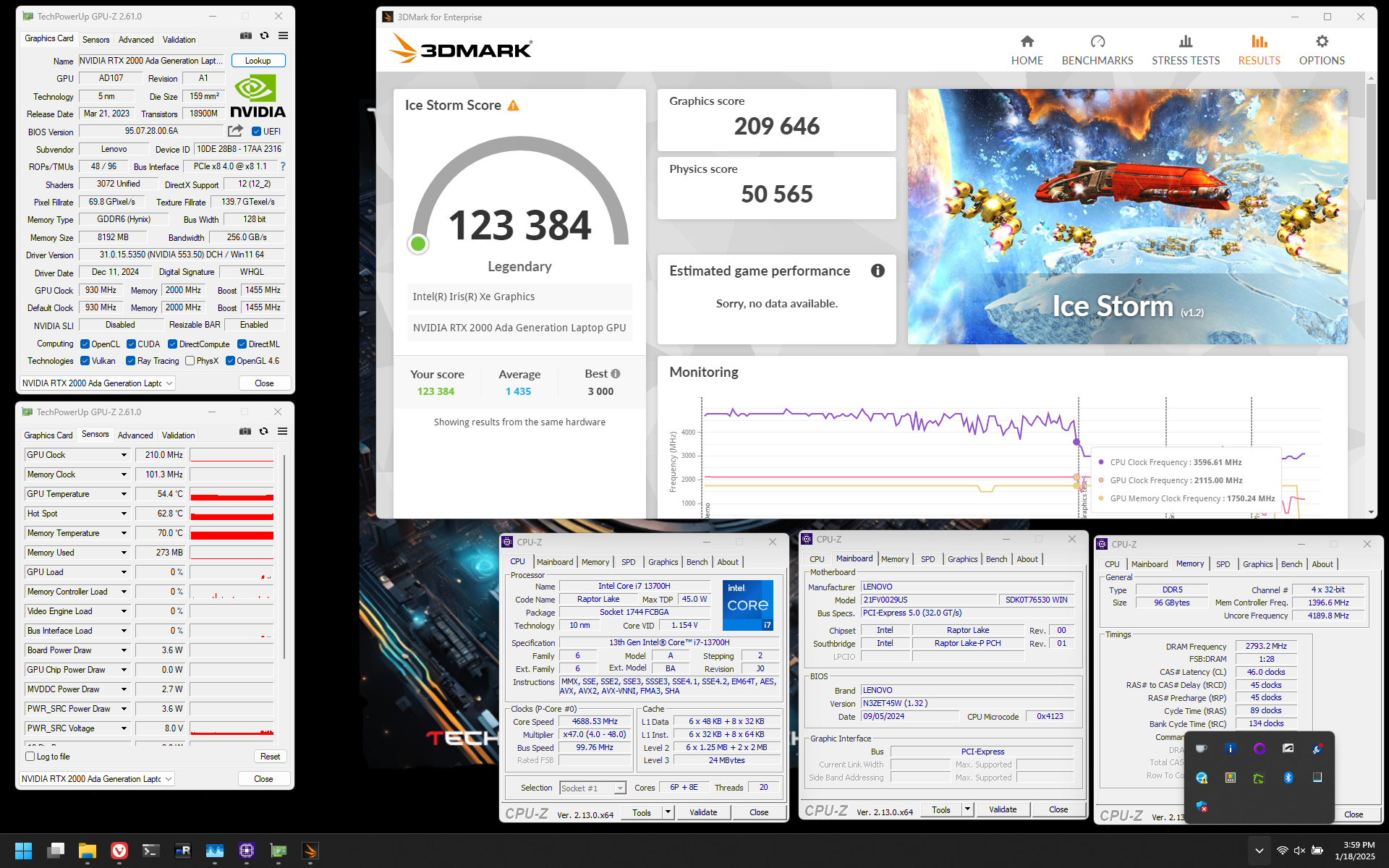Click the camera icon in the GPU-Z Sensors window

245,431
